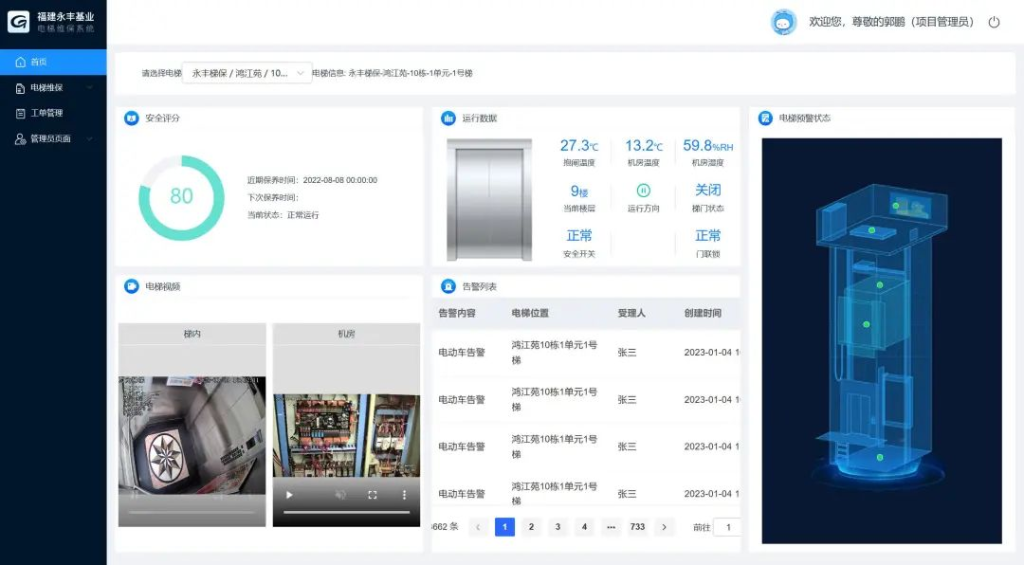Viewport: 1024px width, 565px height.
Task: Select 首页 in the sidebar
Action: [x=38, y=62]
